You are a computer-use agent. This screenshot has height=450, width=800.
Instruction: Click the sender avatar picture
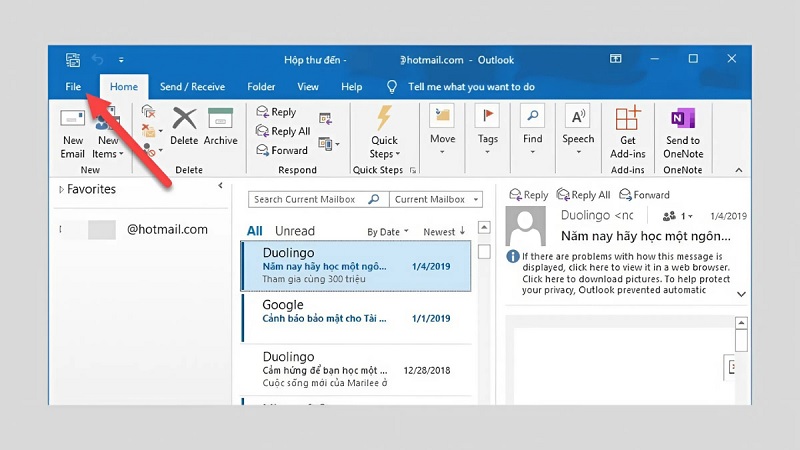point(526,226)
